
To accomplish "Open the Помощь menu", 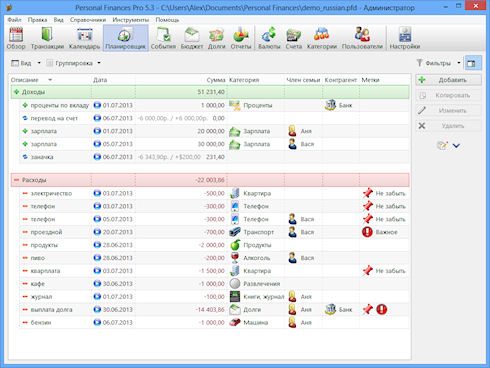I will tap(167, 20).
